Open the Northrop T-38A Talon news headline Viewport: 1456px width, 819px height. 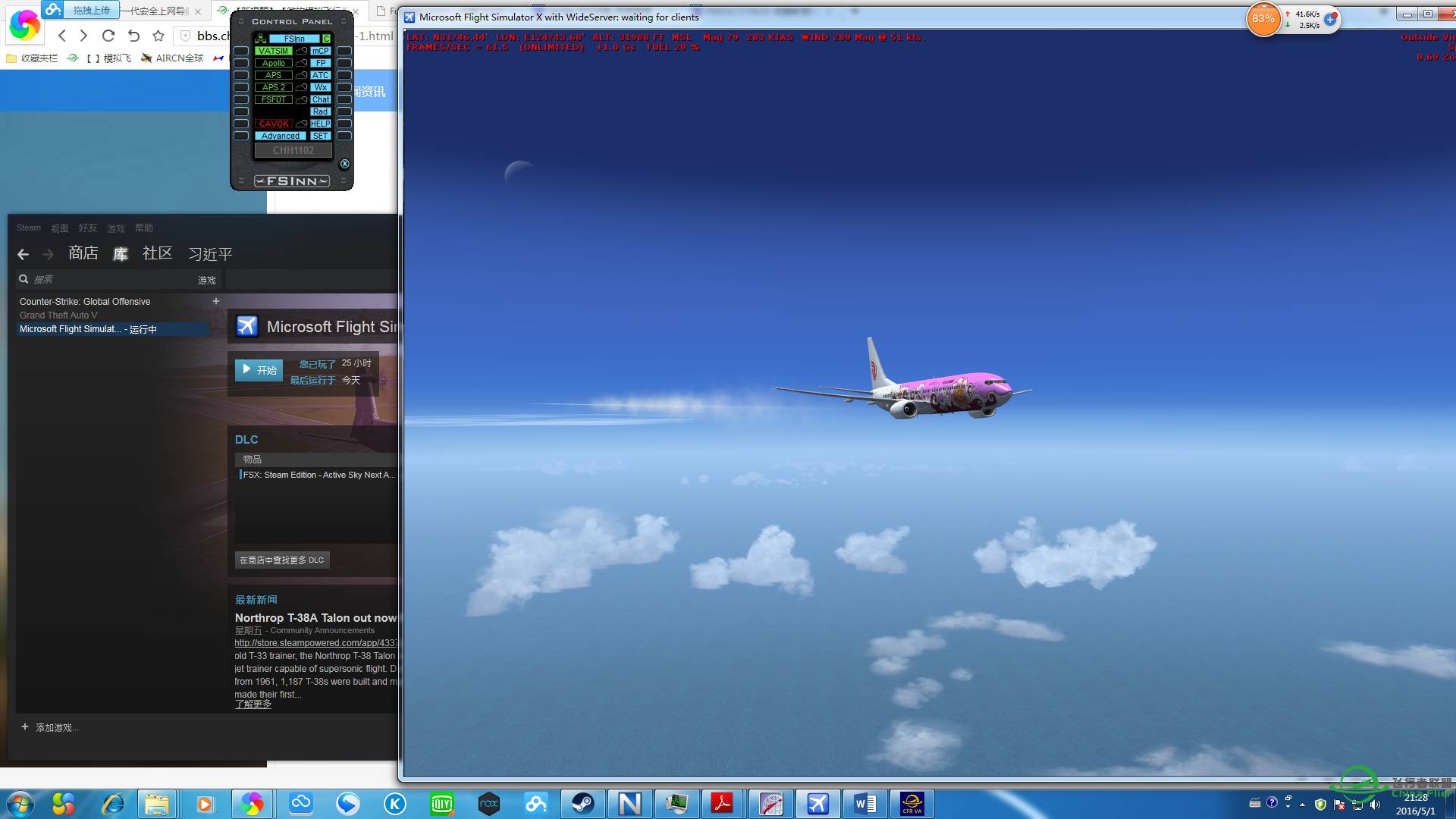(x=315, y=618)
